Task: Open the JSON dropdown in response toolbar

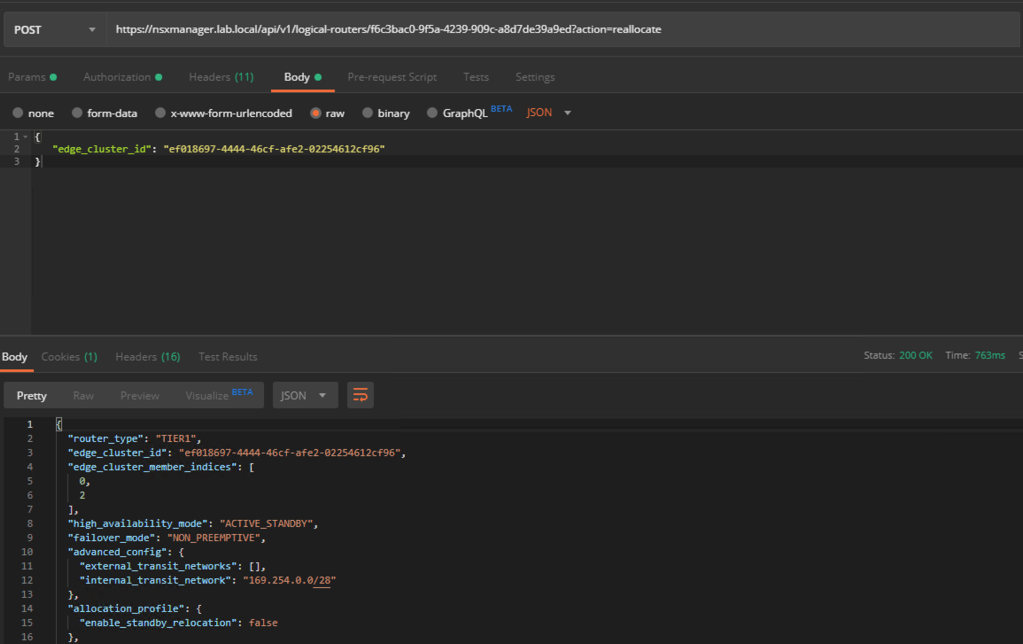Action: coord(305,395)
